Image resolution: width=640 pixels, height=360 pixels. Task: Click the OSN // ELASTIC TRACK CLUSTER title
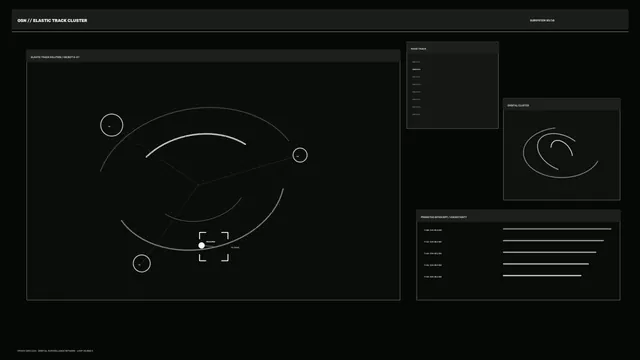tap(52, 20)
